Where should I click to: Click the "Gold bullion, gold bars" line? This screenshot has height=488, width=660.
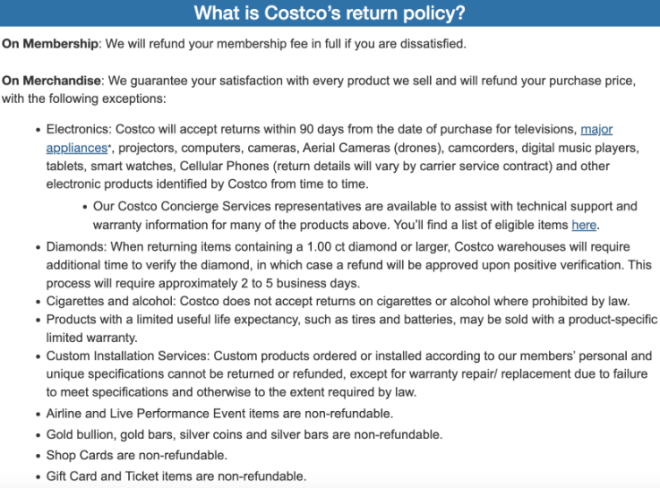click(245, 435)
